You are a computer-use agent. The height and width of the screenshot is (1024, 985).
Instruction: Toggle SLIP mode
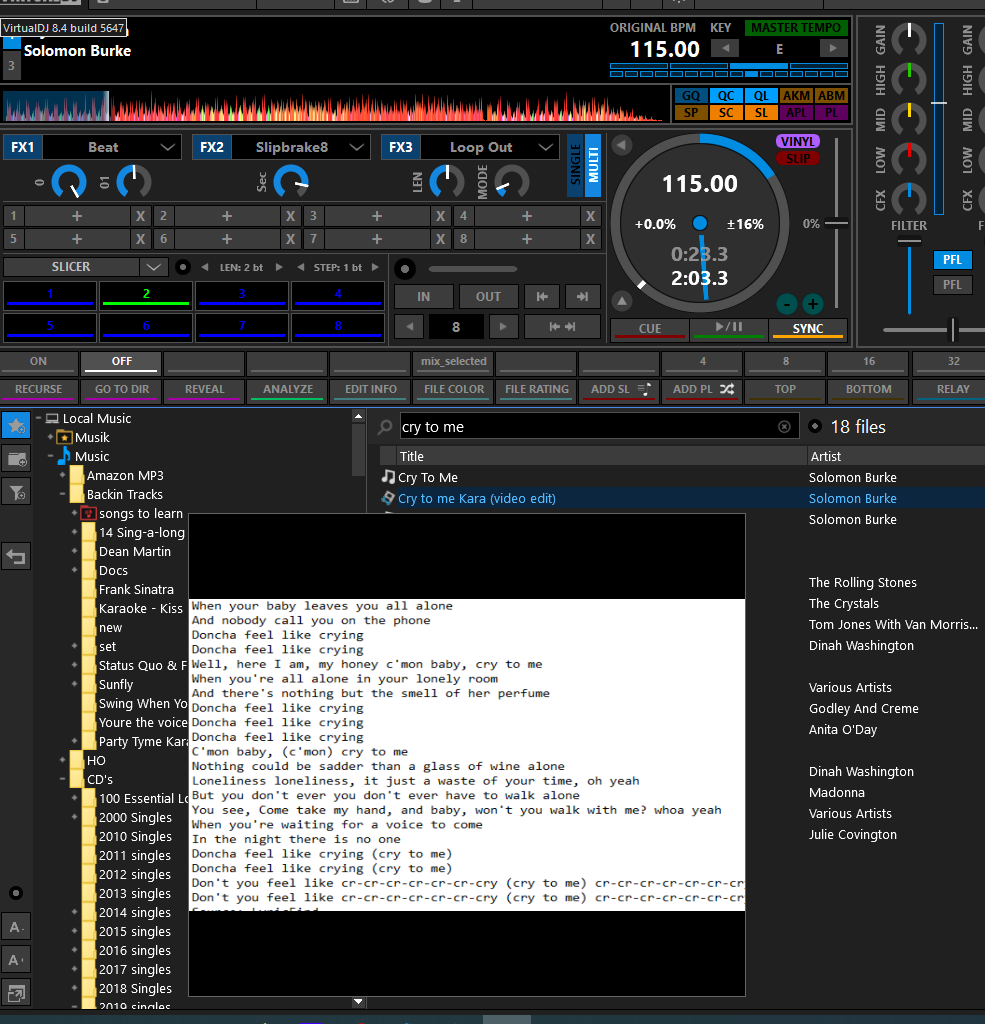[x=798, y=159]
